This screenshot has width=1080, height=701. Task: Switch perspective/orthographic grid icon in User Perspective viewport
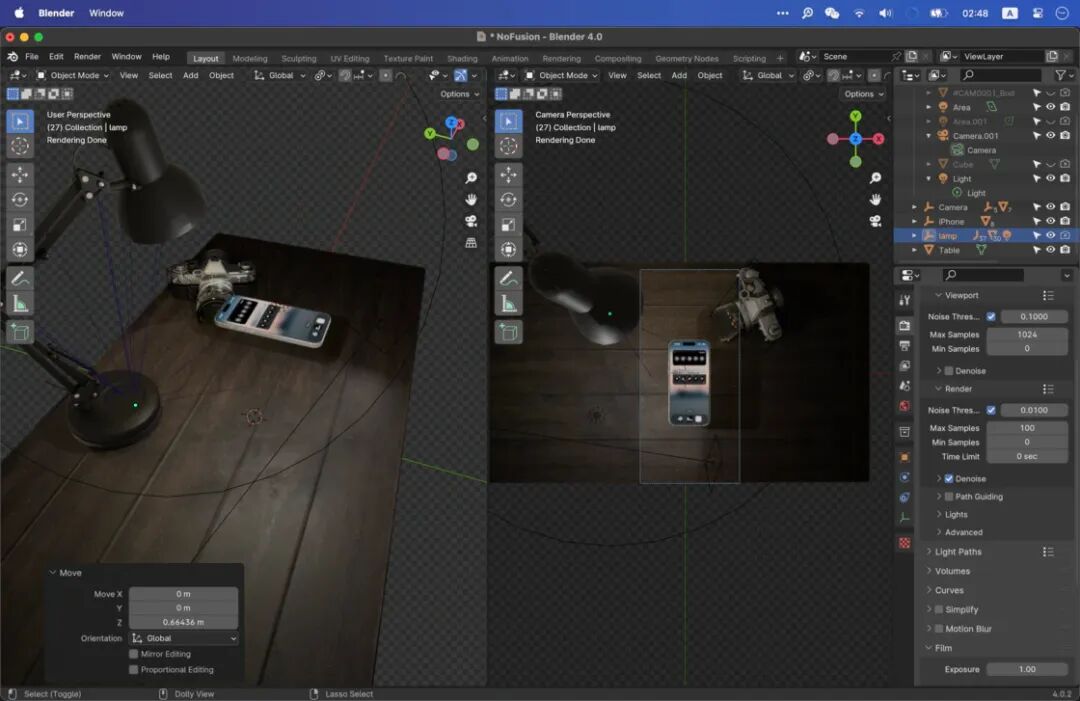[471, 243]
